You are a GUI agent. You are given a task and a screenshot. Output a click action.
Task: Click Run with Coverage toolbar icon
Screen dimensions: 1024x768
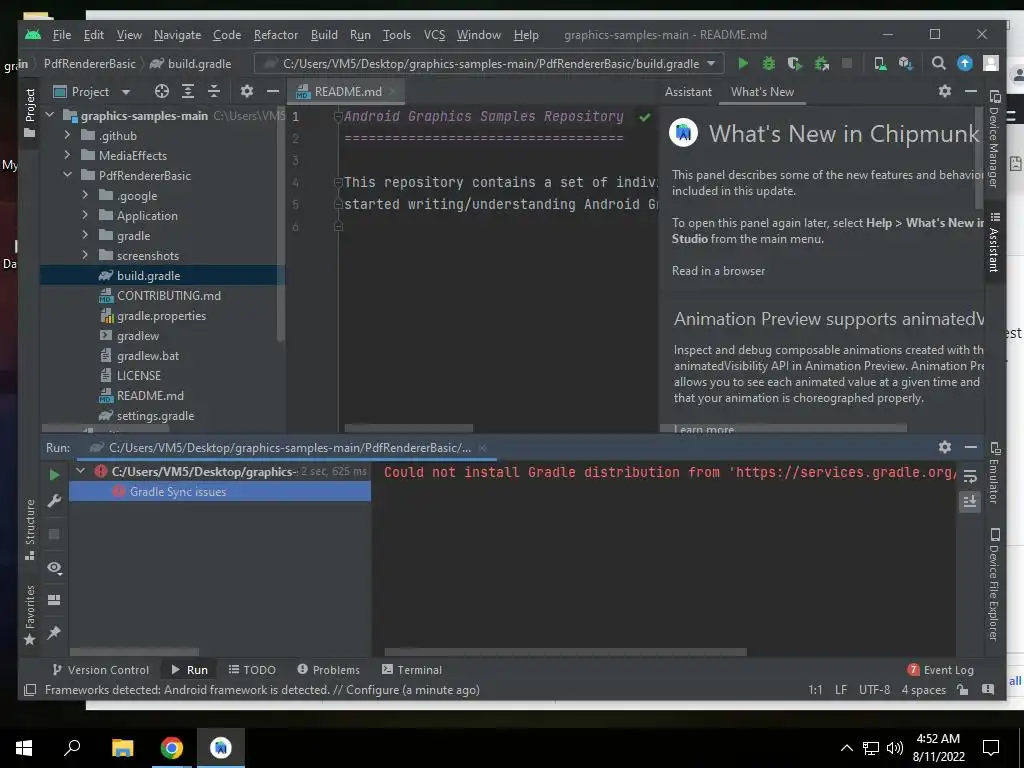[x=794, y=63]
